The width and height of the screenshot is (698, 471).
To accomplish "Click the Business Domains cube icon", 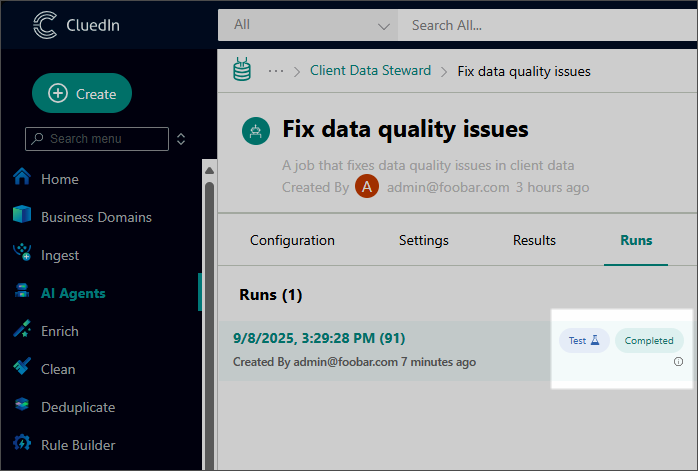I will tap(22, 216).
